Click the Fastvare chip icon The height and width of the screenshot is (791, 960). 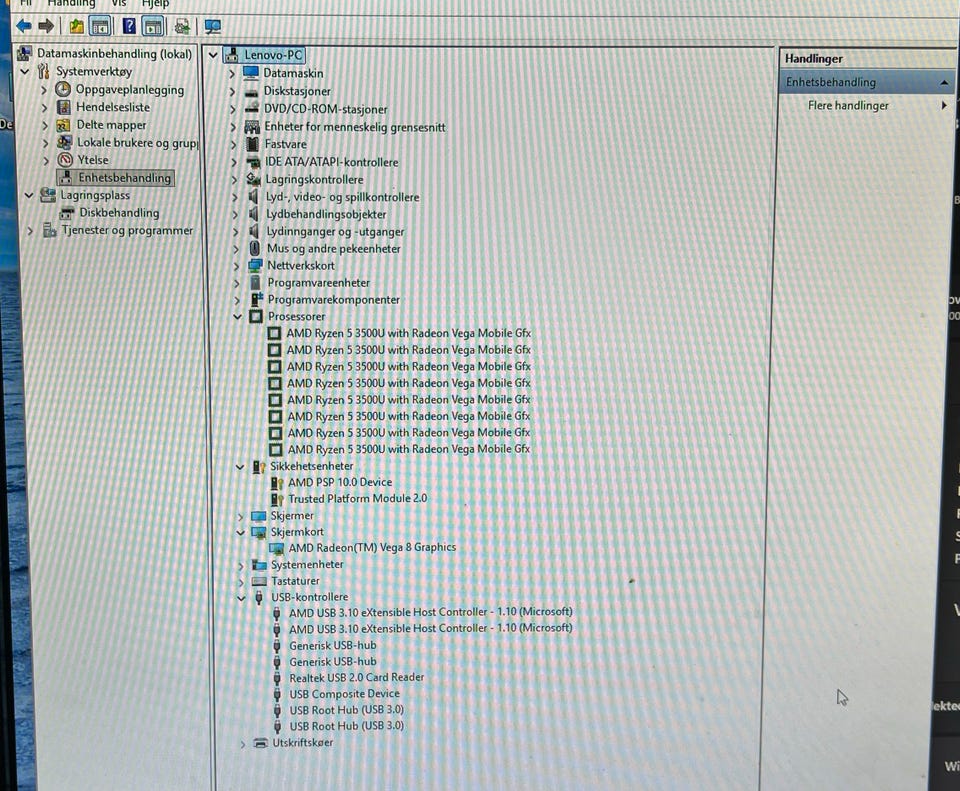pyautogui.click(x=252, y=144)
